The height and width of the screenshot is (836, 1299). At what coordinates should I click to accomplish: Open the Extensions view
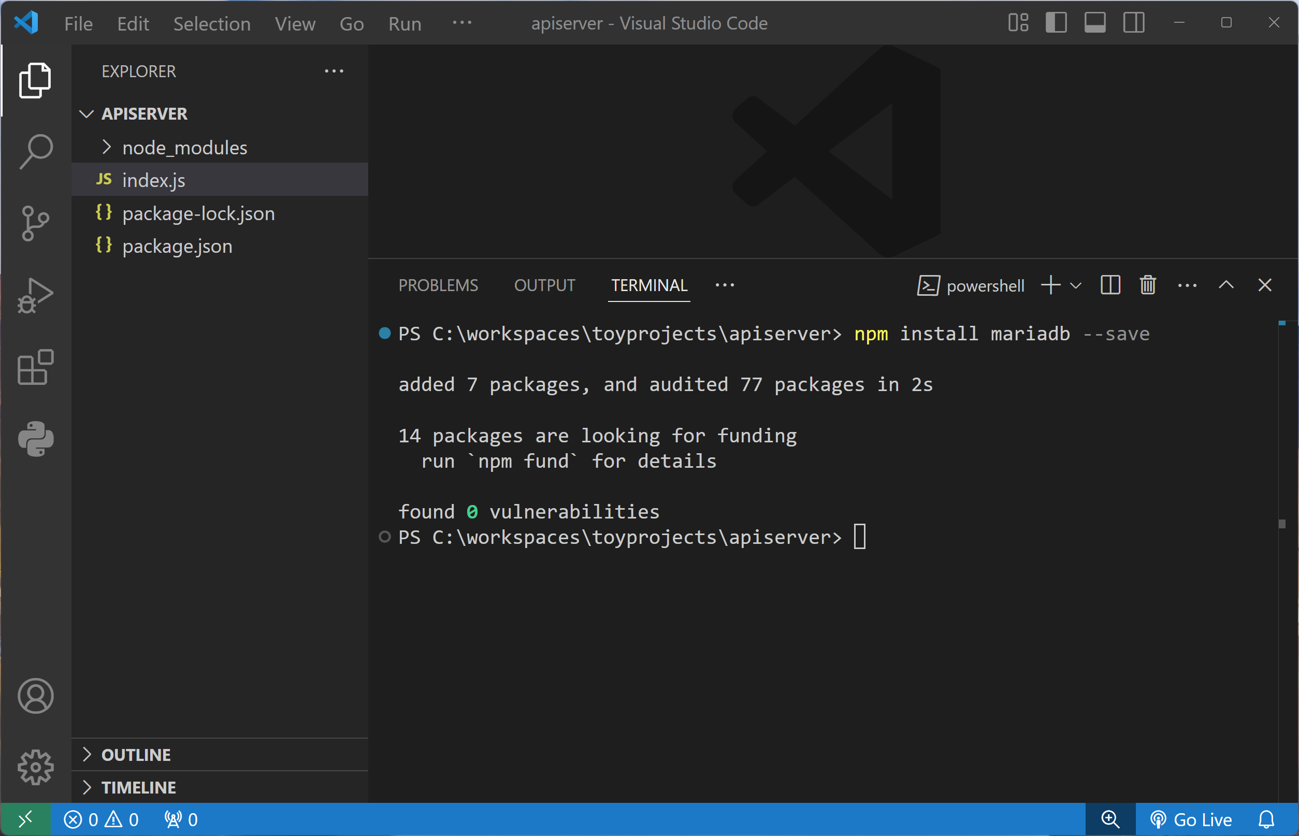click(x=35, y=367)
